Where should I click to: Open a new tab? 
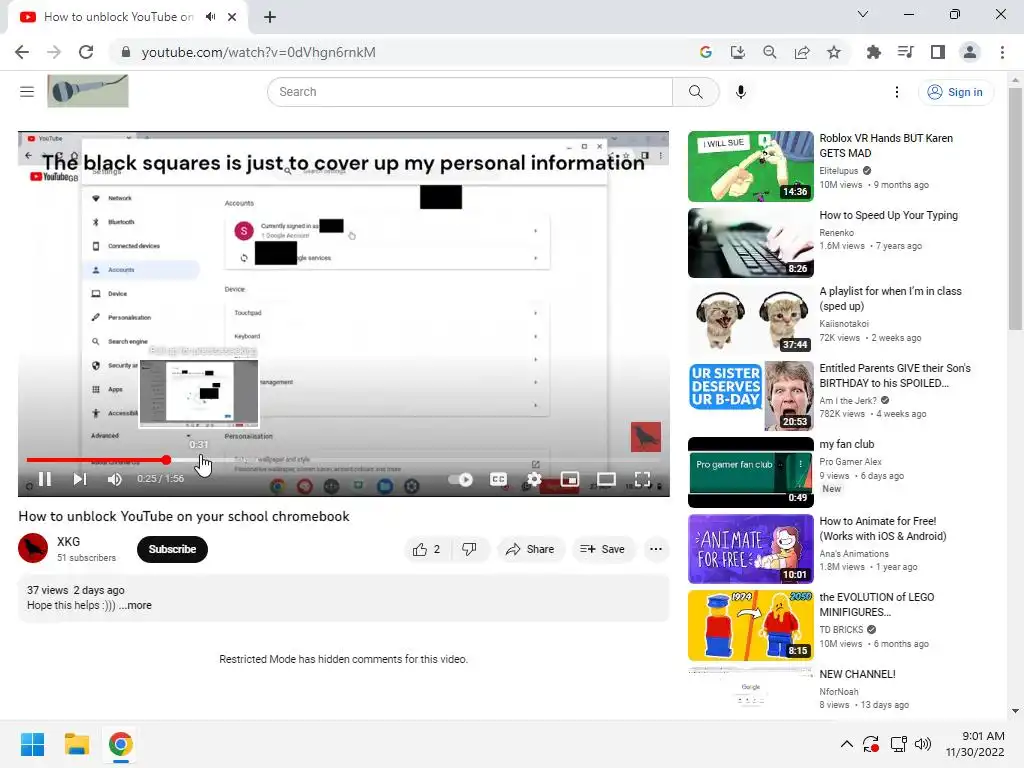coord(270,17)
